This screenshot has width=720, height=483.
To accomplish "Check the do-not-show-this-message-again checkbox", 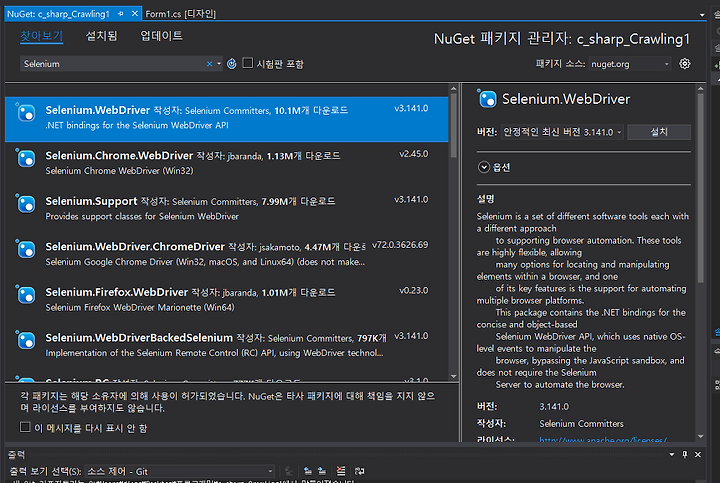I will [x=25, y=427].
